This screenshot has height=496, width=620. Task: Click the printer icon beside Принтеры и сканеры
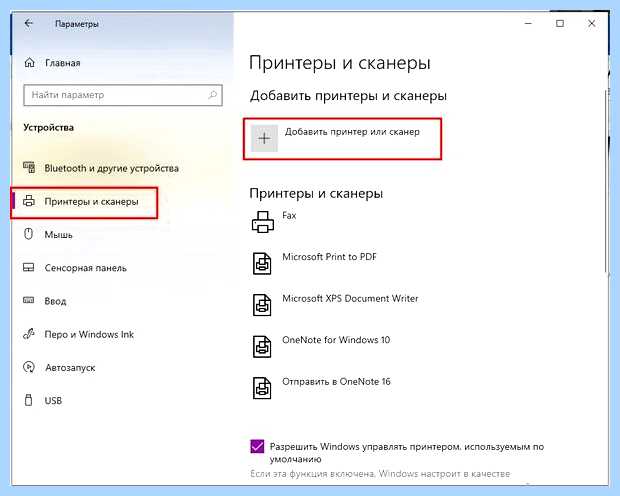[x=29, y=201]
